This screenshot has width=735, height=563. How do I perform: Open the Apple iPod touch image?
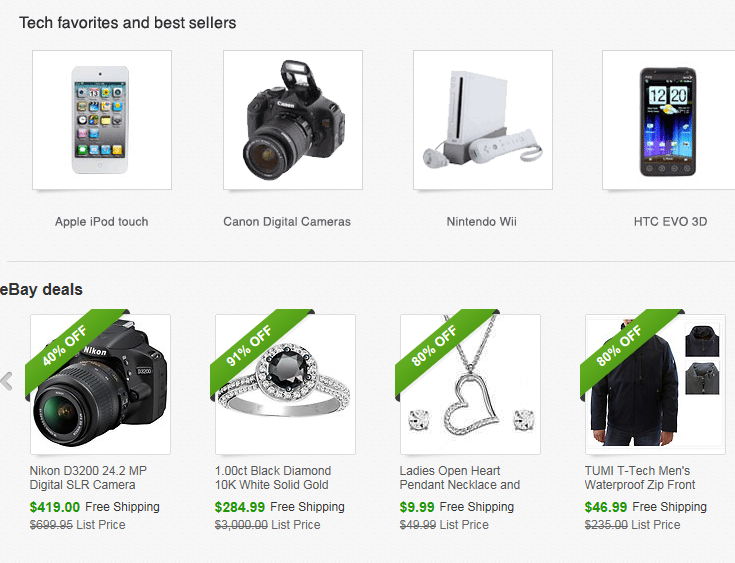click(x=102, y=120)
